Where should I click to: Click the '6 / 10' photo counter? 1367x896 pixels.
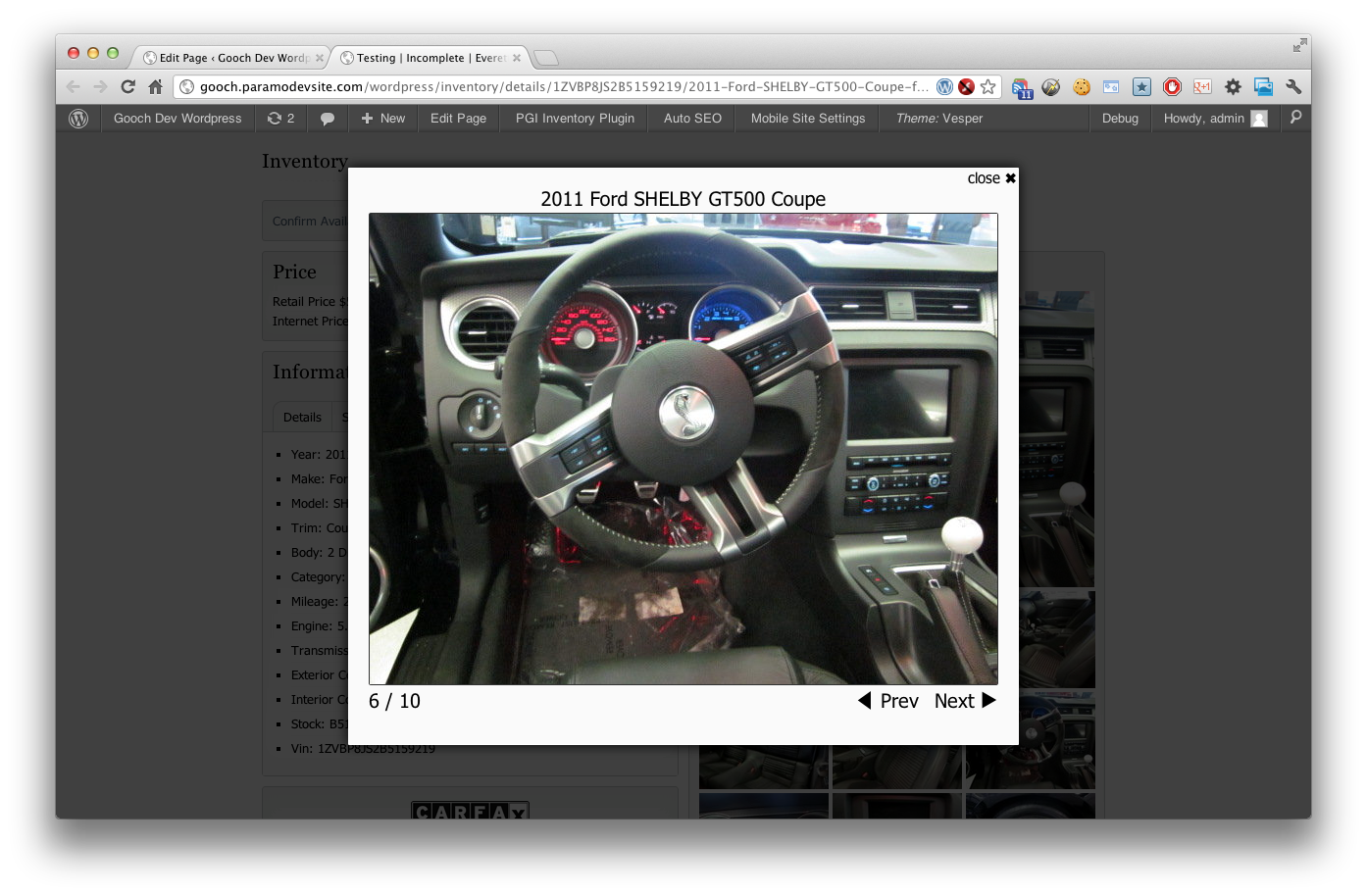click(394, 701)
